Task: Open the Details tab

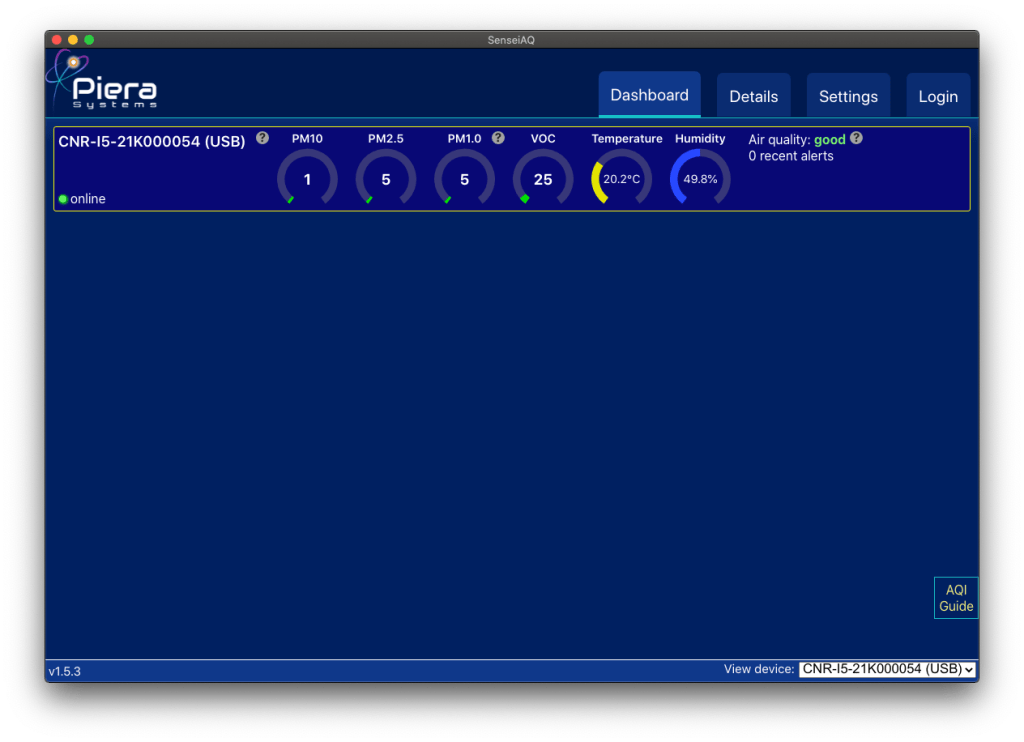Action: tap(753, 96)
